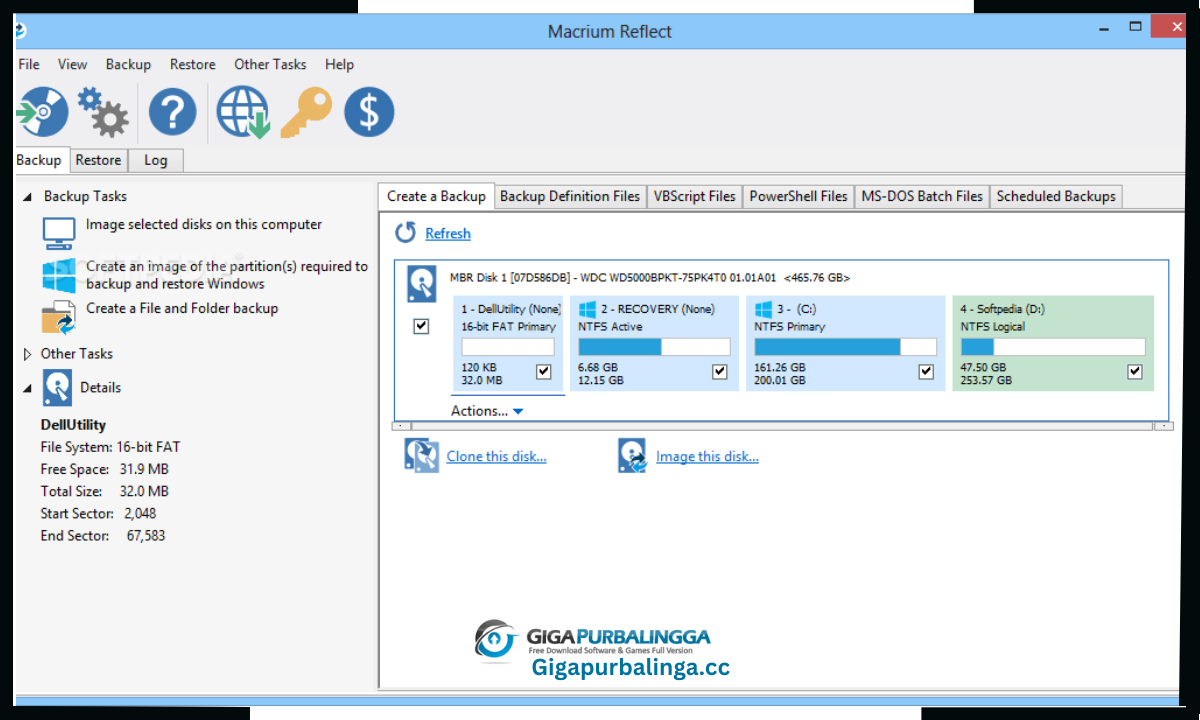Viewport: 1200px width, 720px height.
Task: Click the C: partition usage bar
Action: tap(846, 347)
